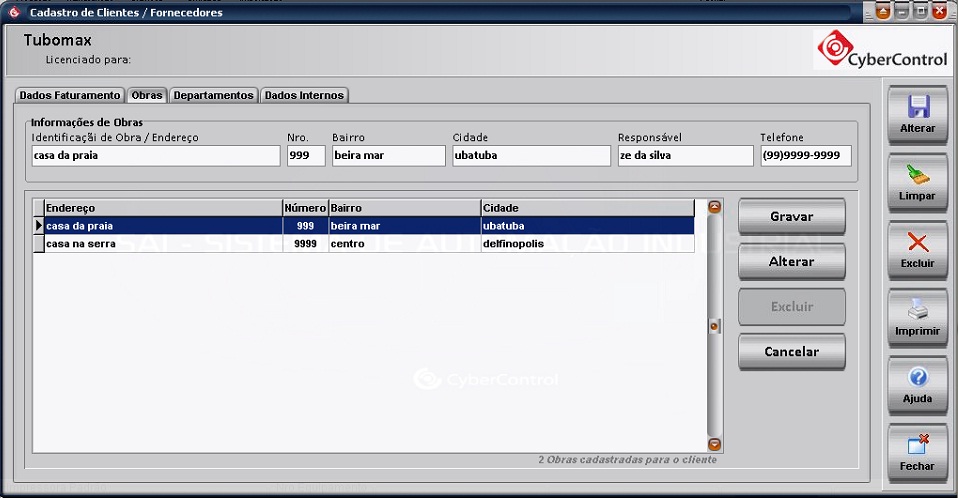Click the grid scrollbar middle thumb
This screenshot has width=958, height=498.
click(x=714, y=326)
